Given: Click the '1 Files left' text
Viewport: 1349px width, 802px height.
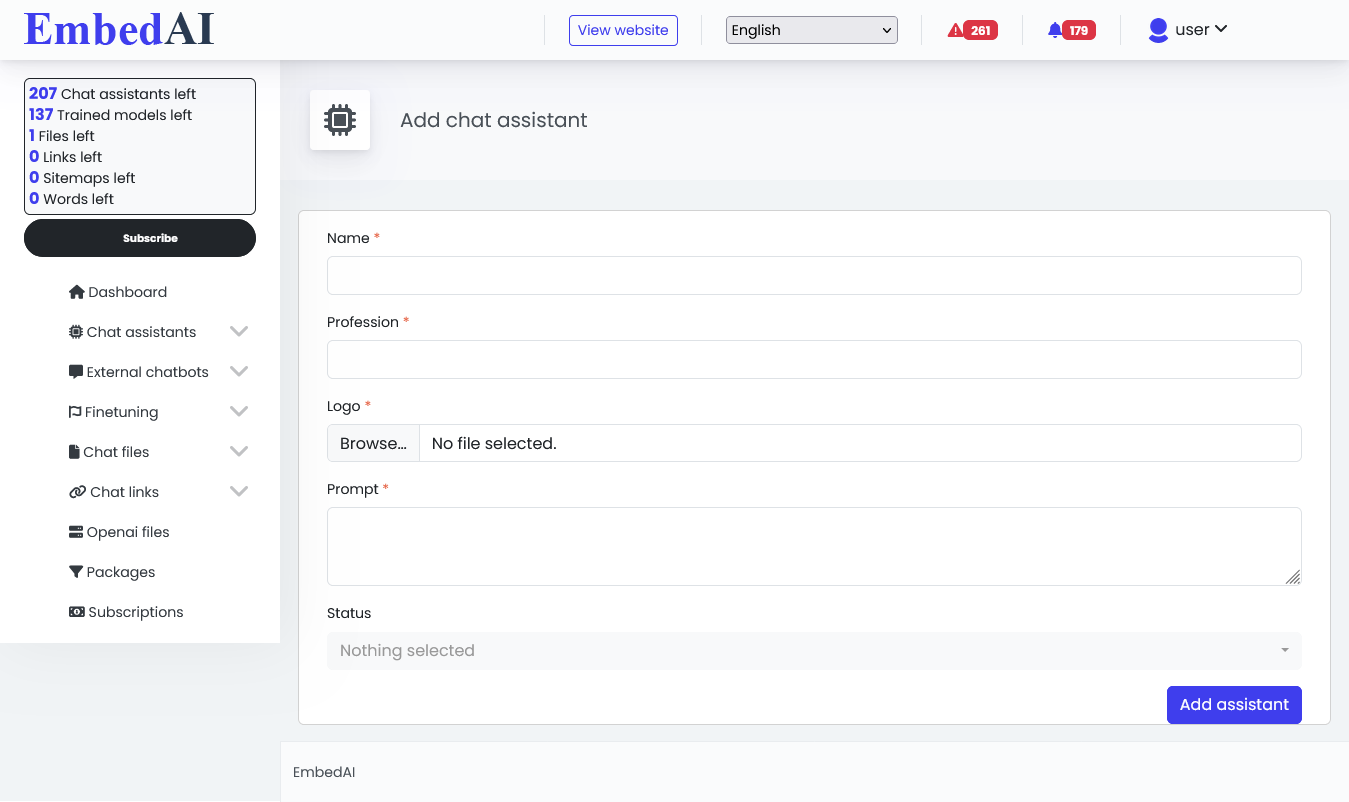Looking at the screenshot, I should (x=62, y=136).
